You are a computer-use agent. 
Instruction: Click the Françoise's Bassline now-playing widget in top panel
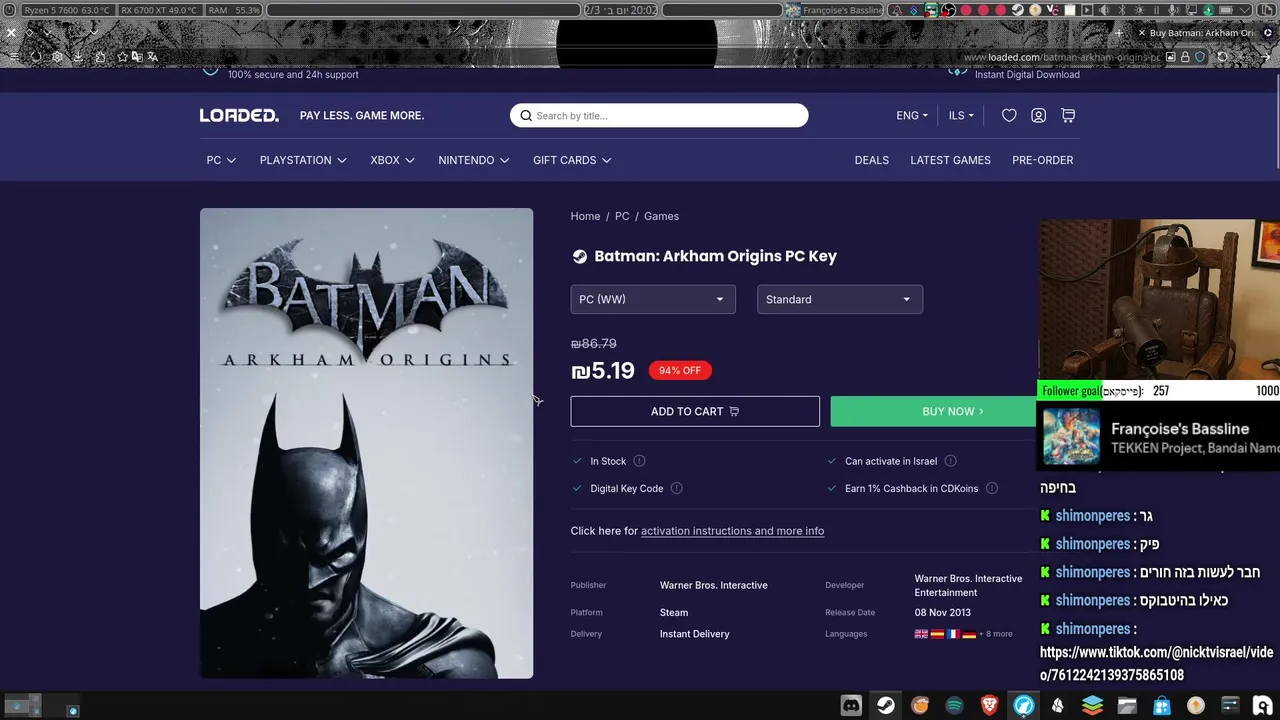click(834, 10)
